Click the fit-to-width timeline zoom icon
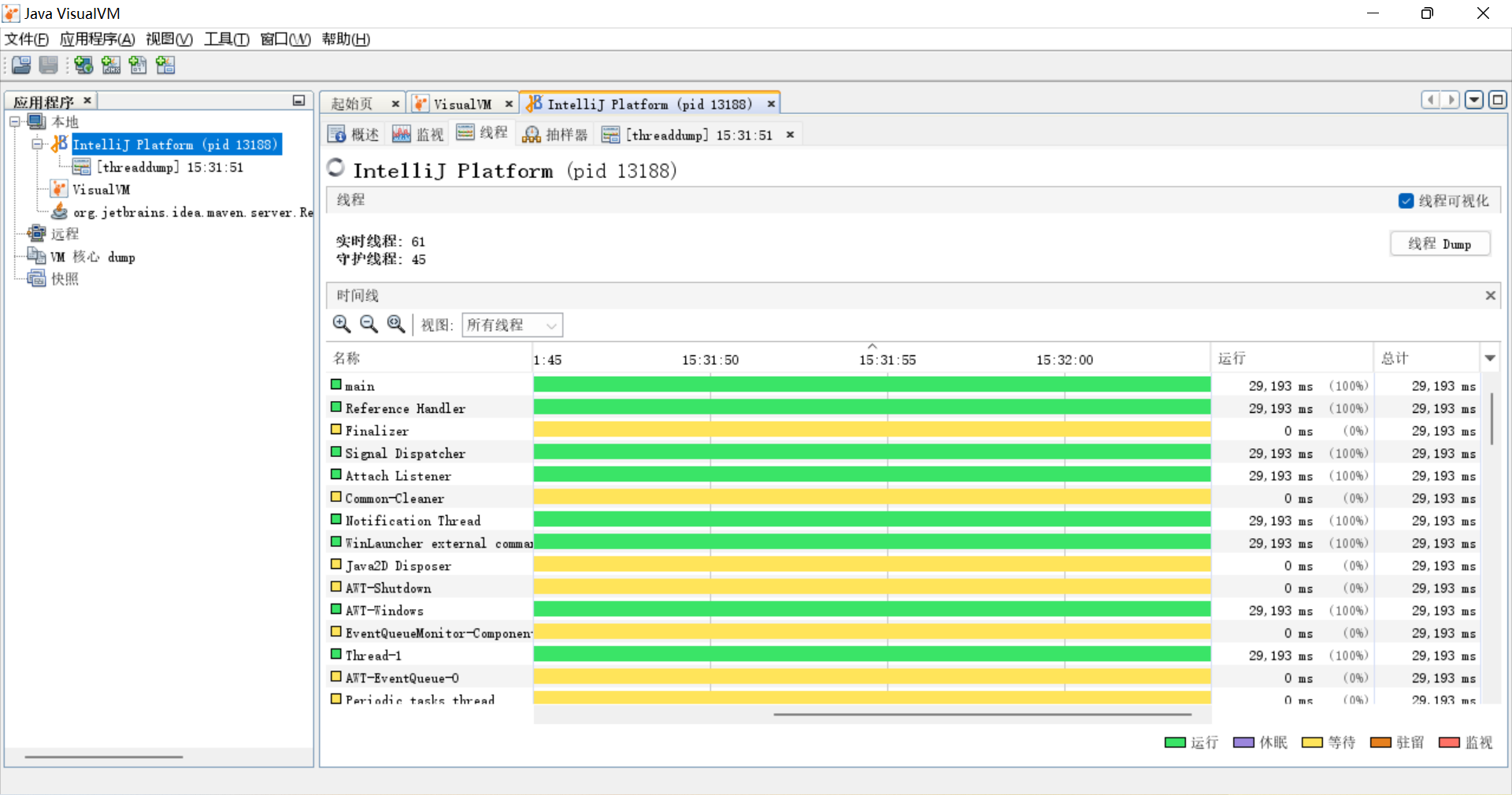 point(396,324)
